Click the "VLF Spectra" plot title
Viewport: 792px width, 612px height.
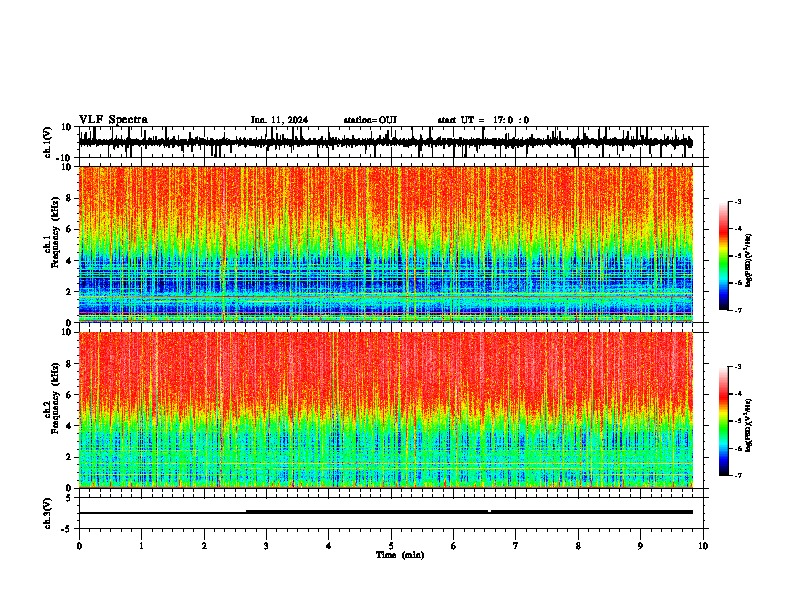click(x=113, y=120)
